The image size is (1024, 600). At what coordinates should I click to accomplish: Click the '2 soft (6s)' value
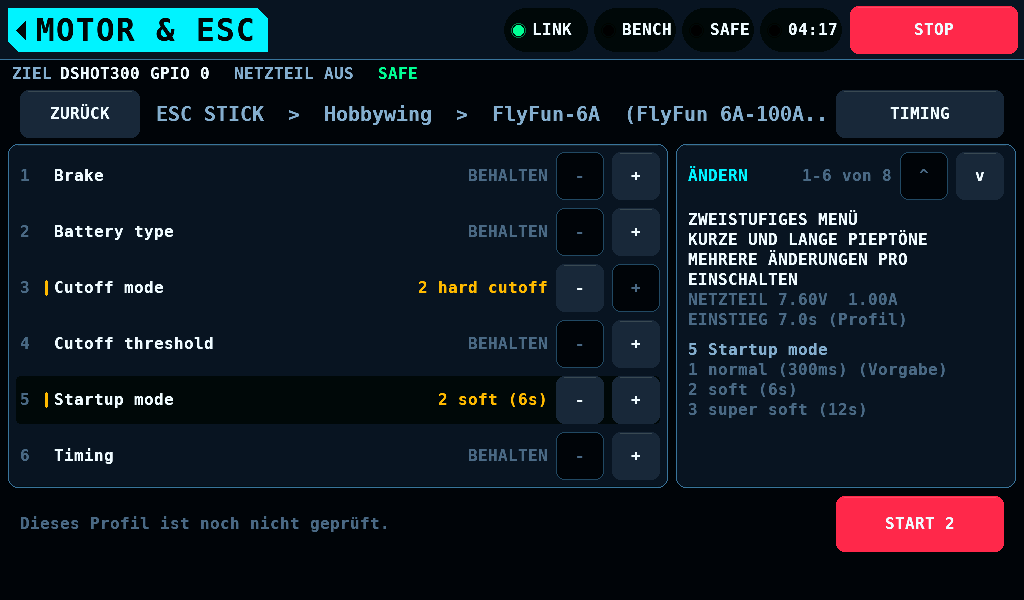pyautogui.click(x=492, y=400)
